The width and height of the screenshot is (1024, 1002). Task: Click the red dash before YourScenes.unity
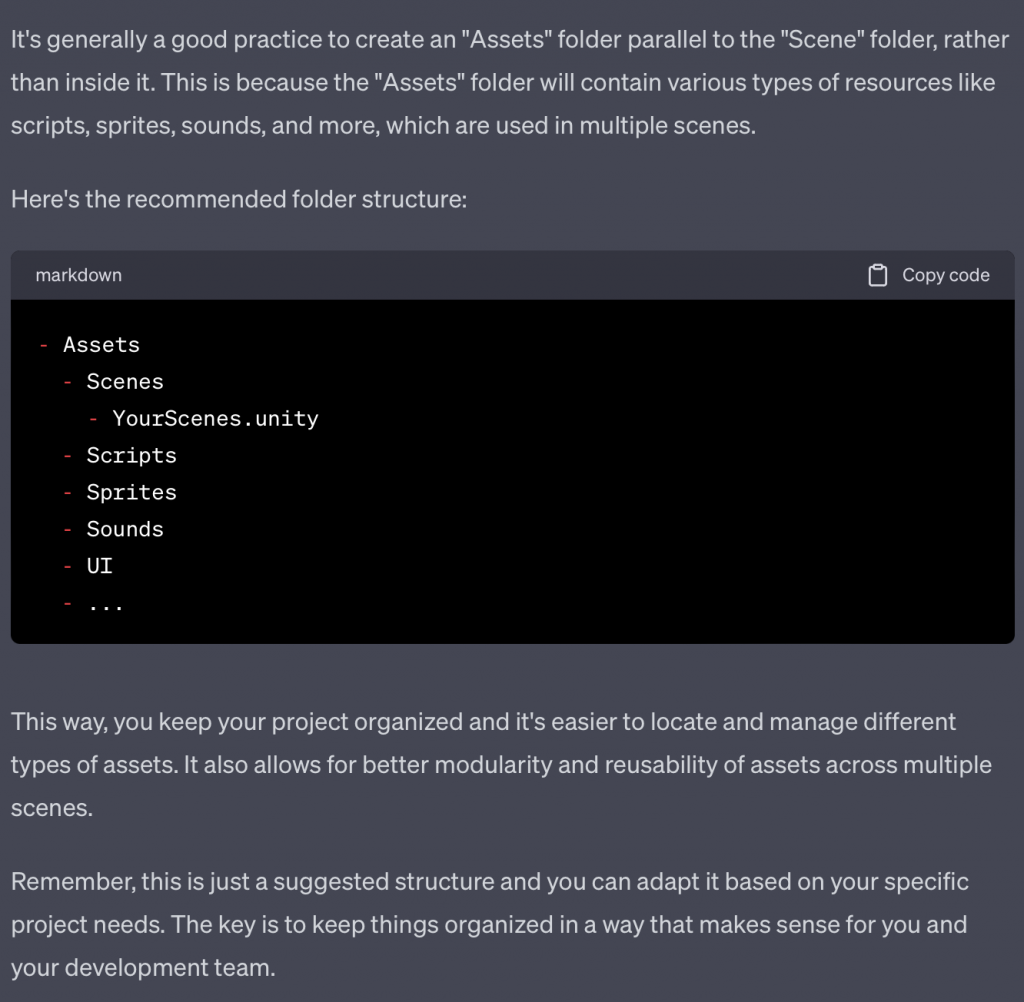tap(93, 419)
